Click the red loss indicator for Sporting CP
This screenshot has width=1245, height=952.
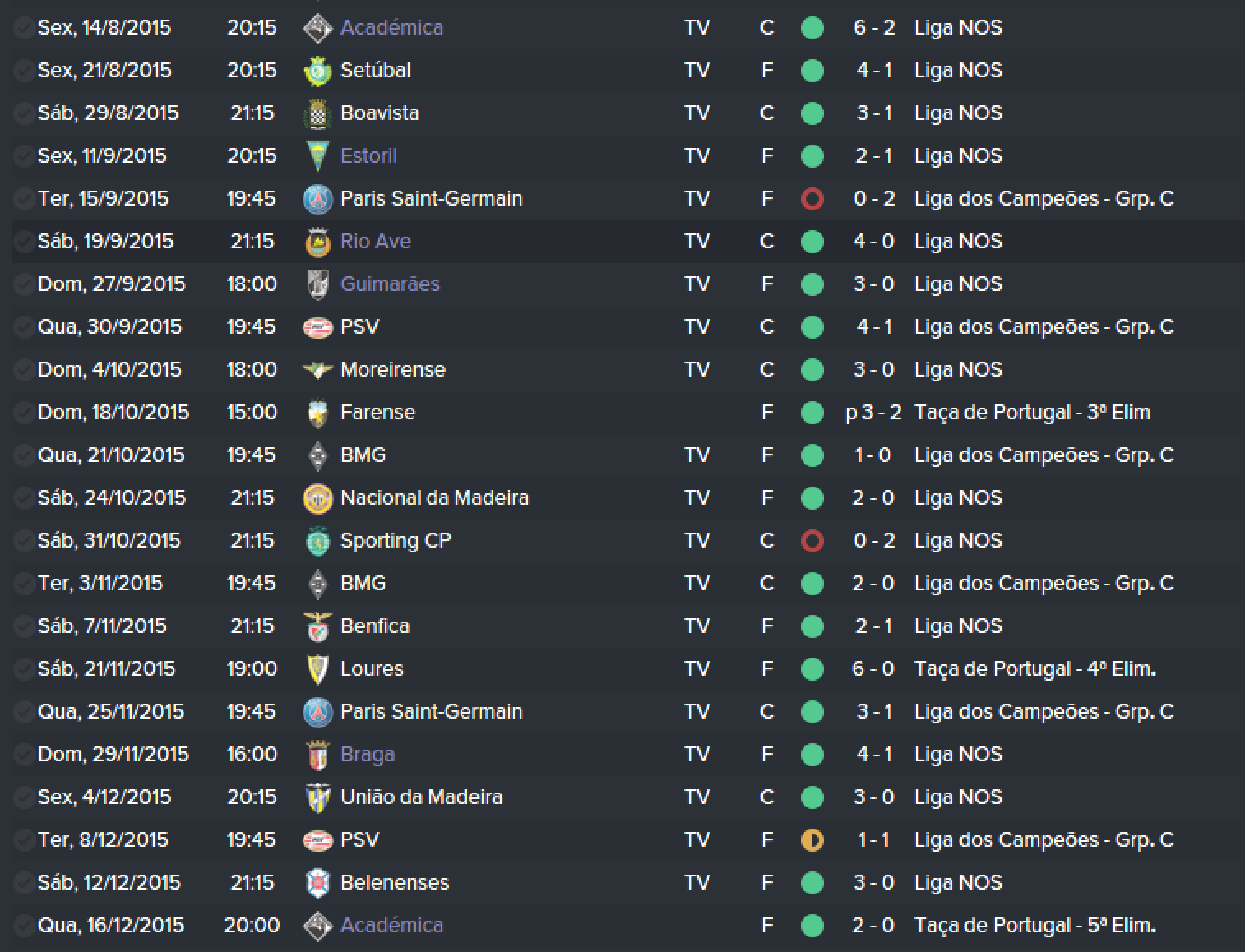pos(812,541)
